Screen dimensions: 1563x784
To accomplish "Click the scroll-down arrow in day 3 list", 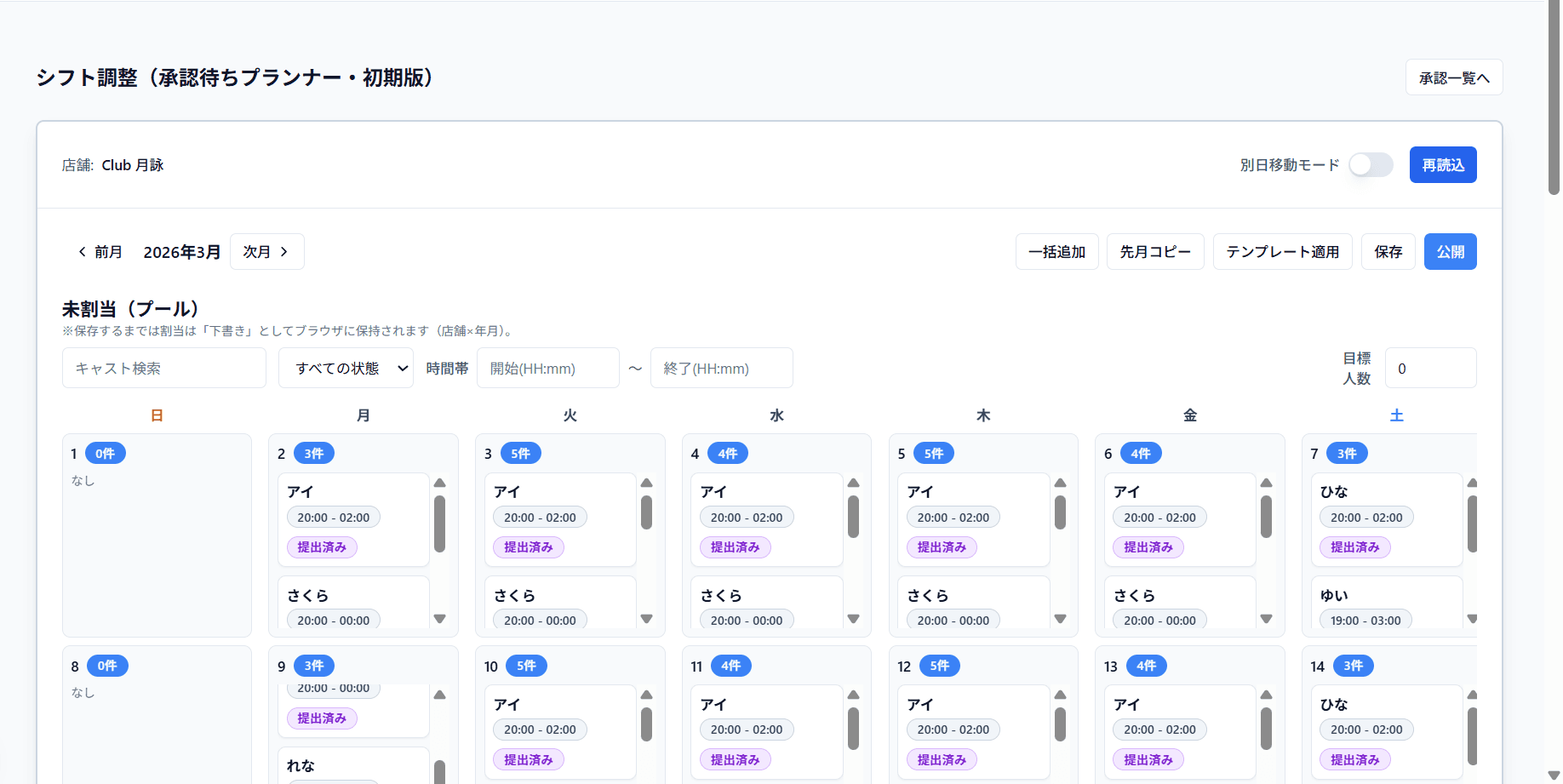I will click(647, 619).
